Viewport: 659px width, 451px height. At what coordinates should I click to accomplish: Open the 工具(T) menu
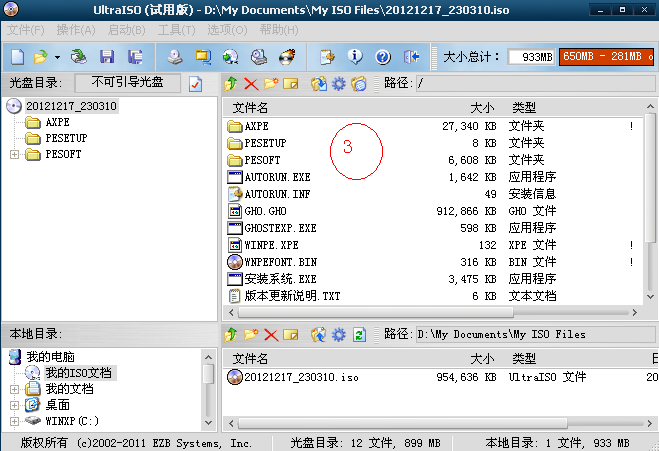[177, 30]
